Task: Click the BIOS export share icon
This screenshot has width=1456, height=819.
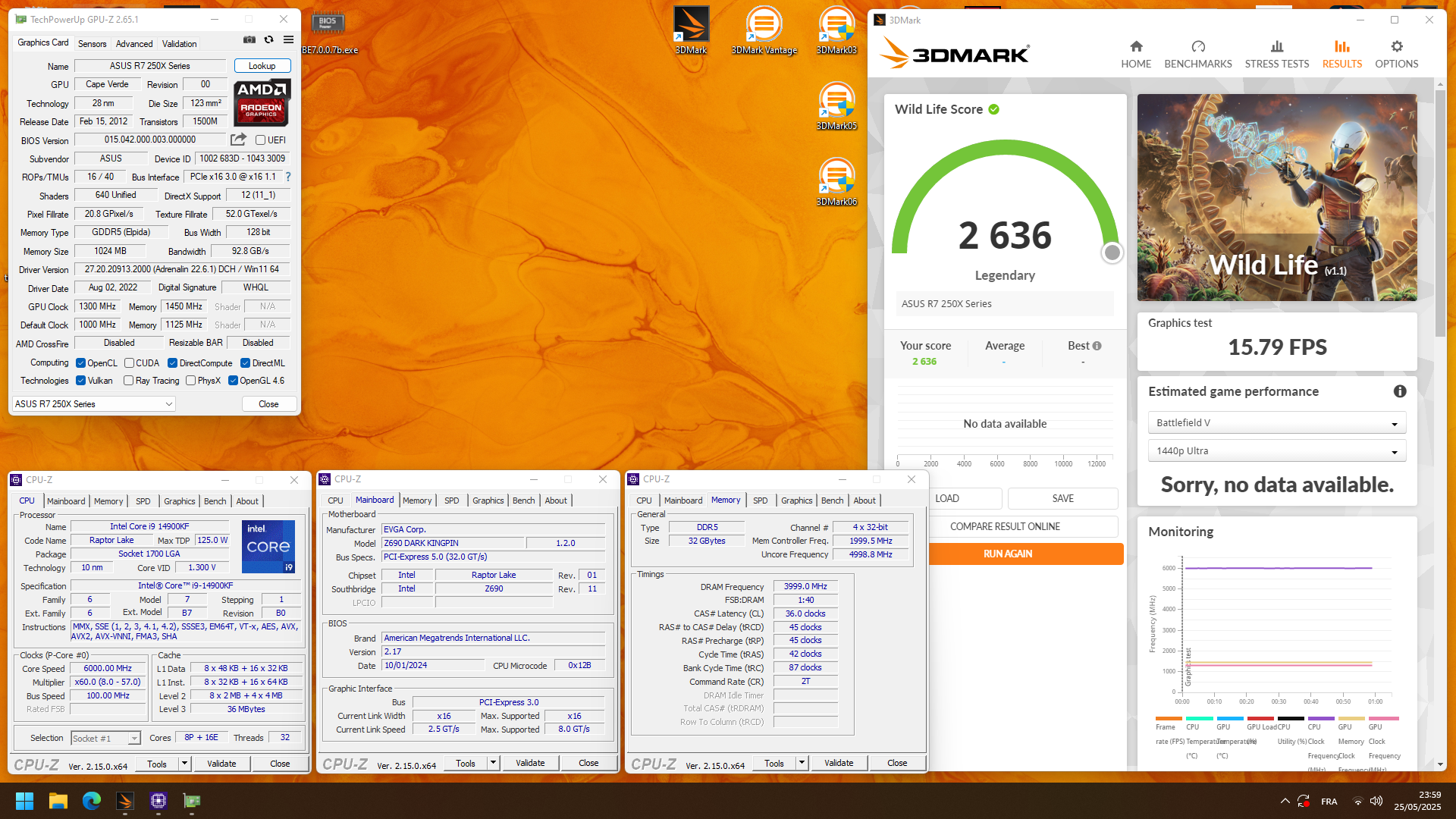Action: point(239,140)
